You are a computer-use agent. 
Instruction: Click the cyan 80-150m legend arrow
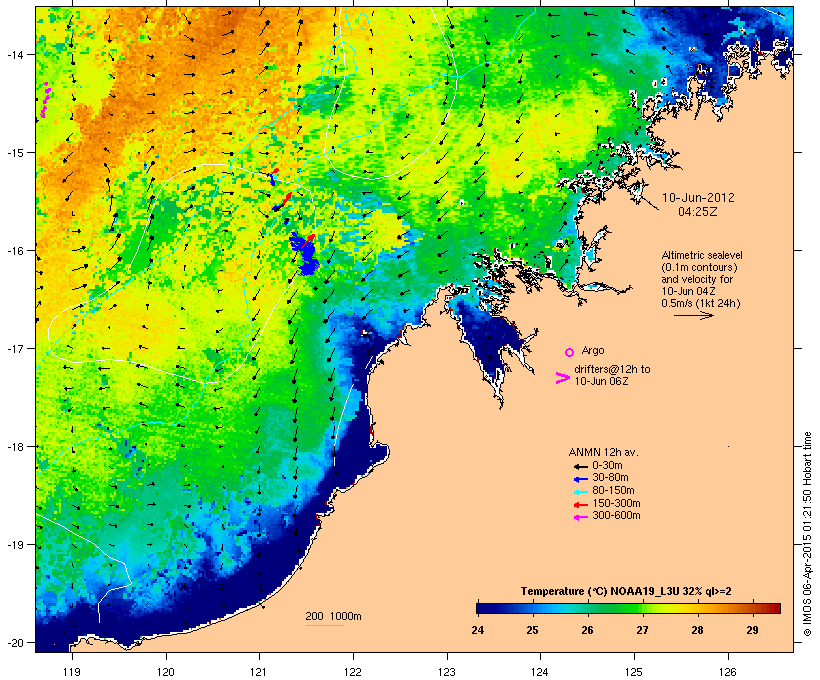pos(580,492)
